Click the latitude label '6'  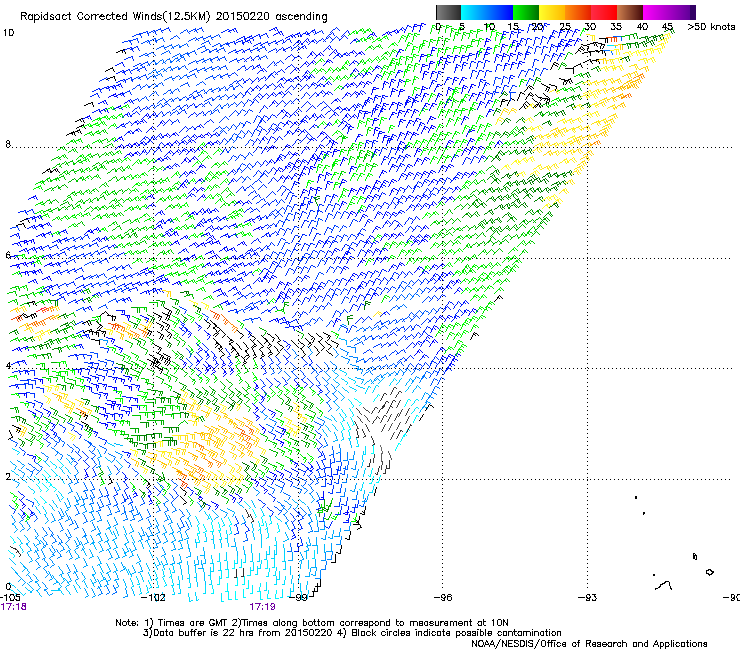[x=8, y=255]
